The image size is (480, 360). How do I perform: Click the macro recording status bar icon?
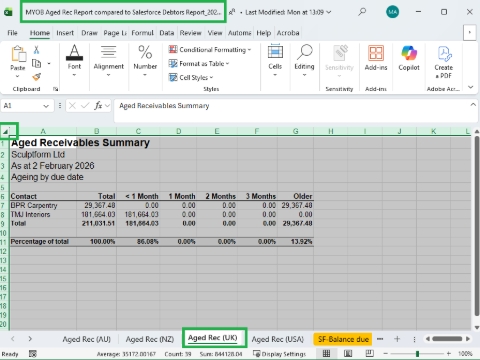(x=33, y=354)
